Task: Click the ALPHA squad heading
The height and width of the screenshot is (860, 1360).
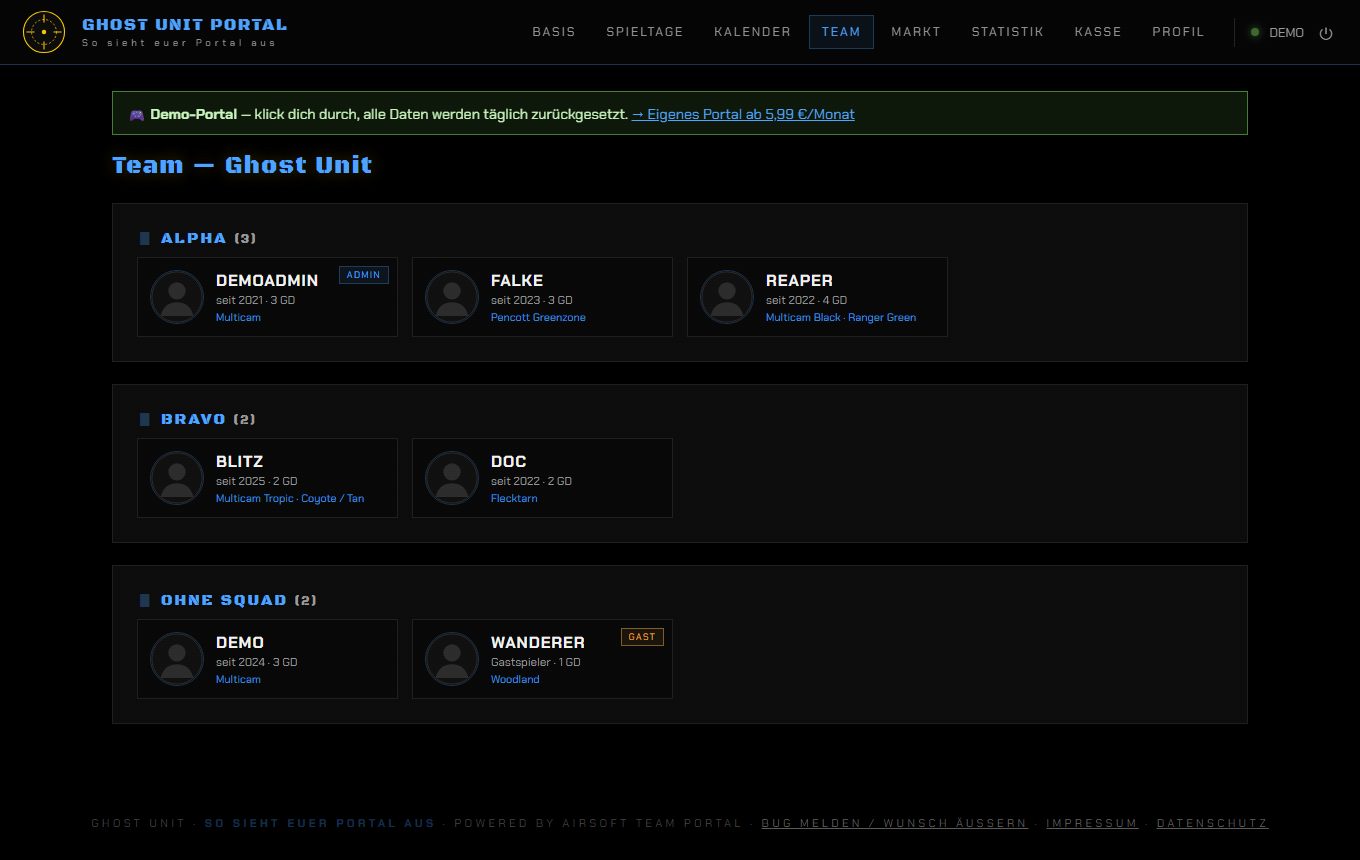Action: (194, 238)
